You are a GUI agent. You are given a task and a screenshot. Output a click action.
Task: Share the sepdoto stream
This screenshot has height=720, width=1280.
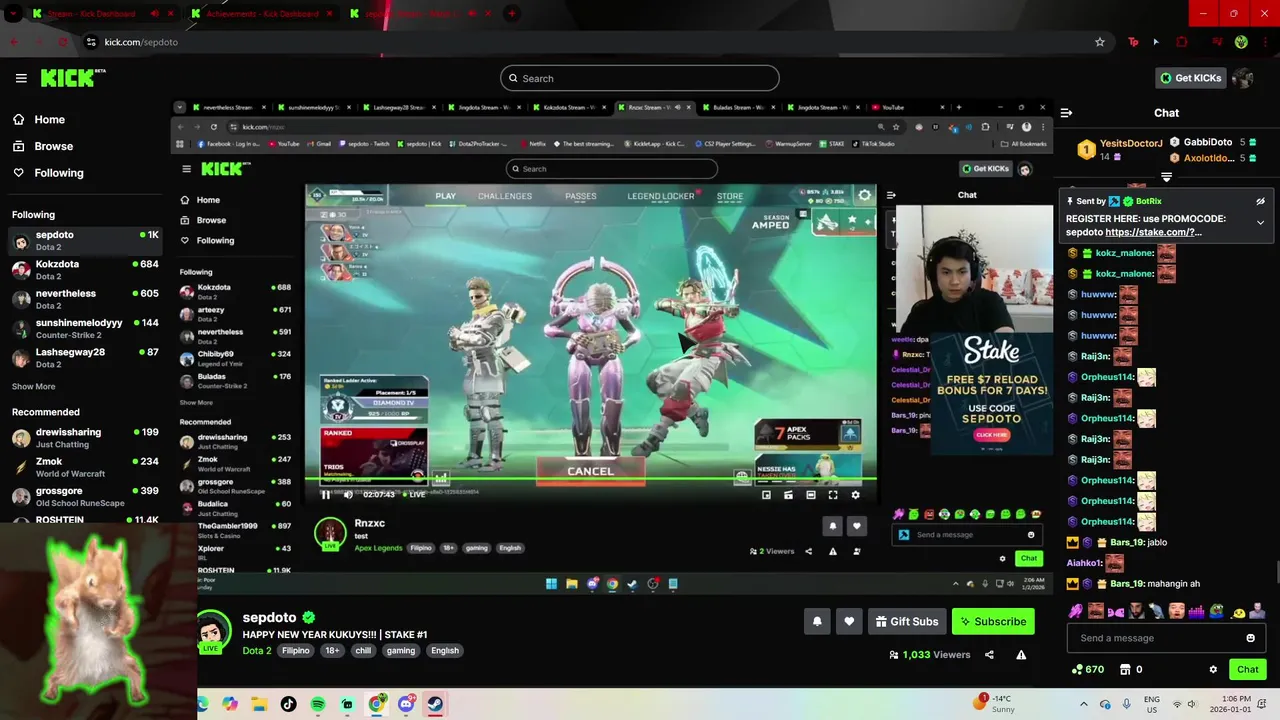click(989, 655)
